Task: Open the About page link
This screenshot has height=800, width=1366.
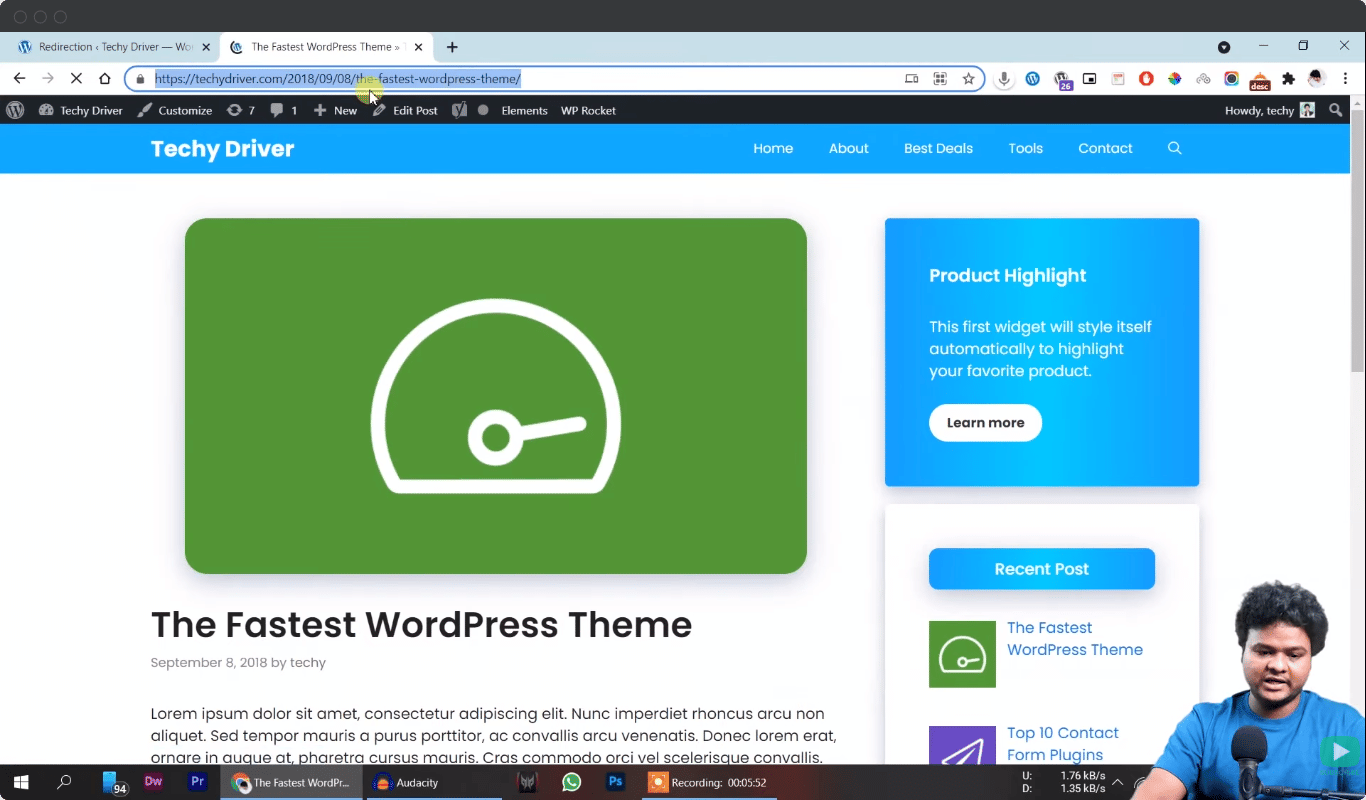Action: click(x=848, y=148)
